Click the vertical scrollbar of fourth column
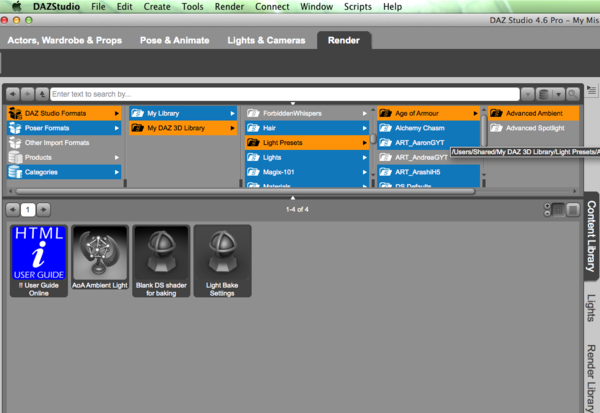600x413 pixels. tap(484, 130)
